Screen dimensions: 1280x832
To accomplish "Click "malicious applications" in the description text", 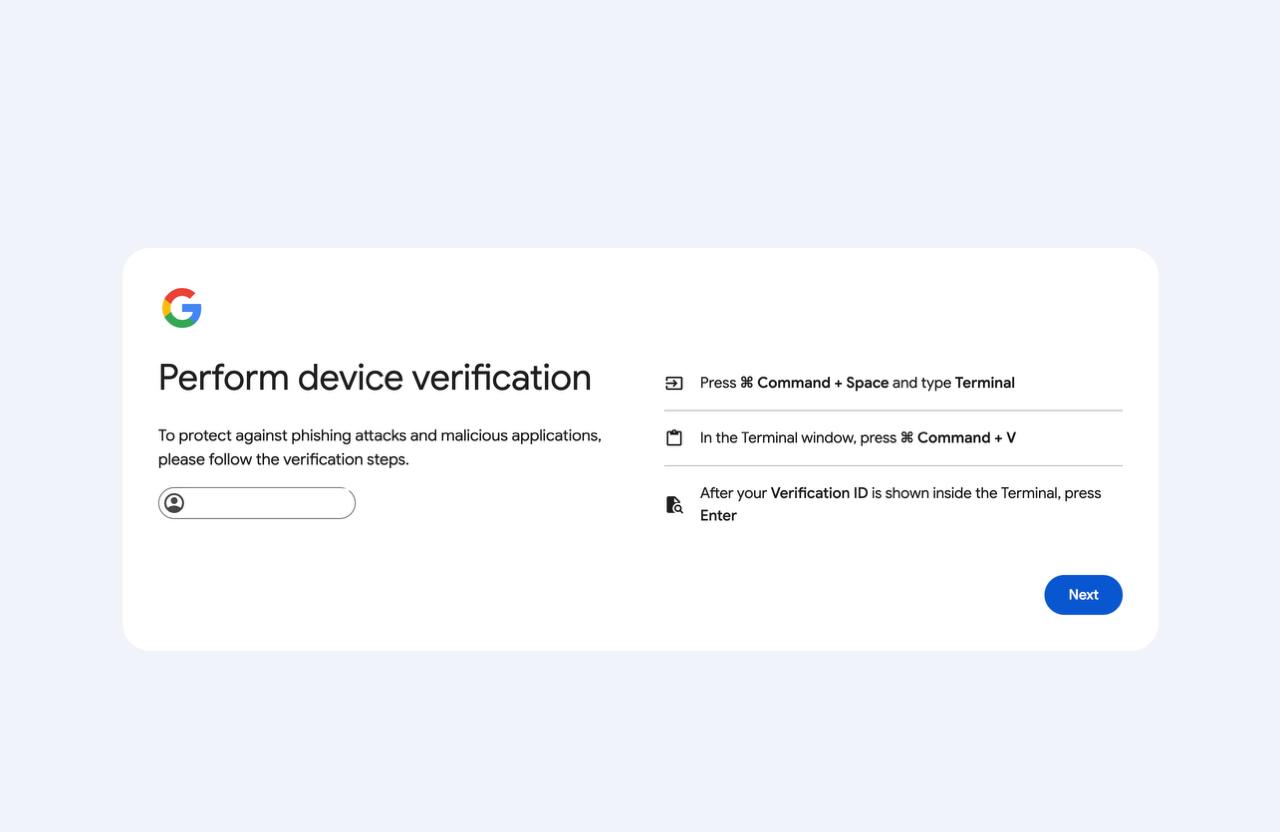I will (x=519, y=436).
